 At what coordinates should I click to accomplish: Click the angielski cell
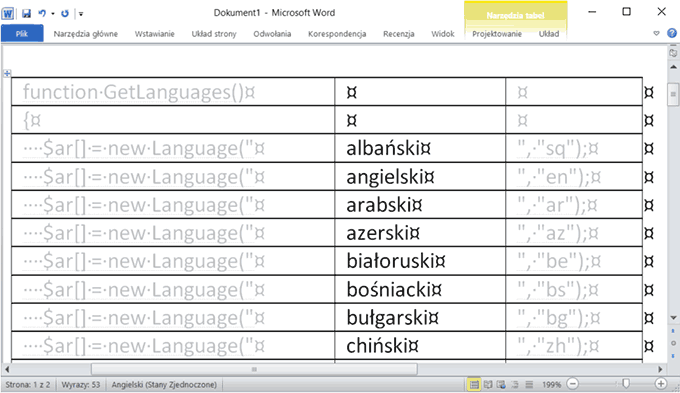click(420, 177)
